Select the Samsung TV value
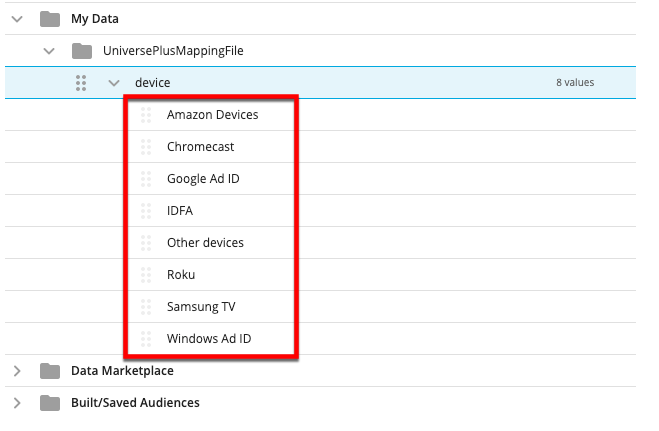Screen dimensions: 659x431 click(201, 307)
